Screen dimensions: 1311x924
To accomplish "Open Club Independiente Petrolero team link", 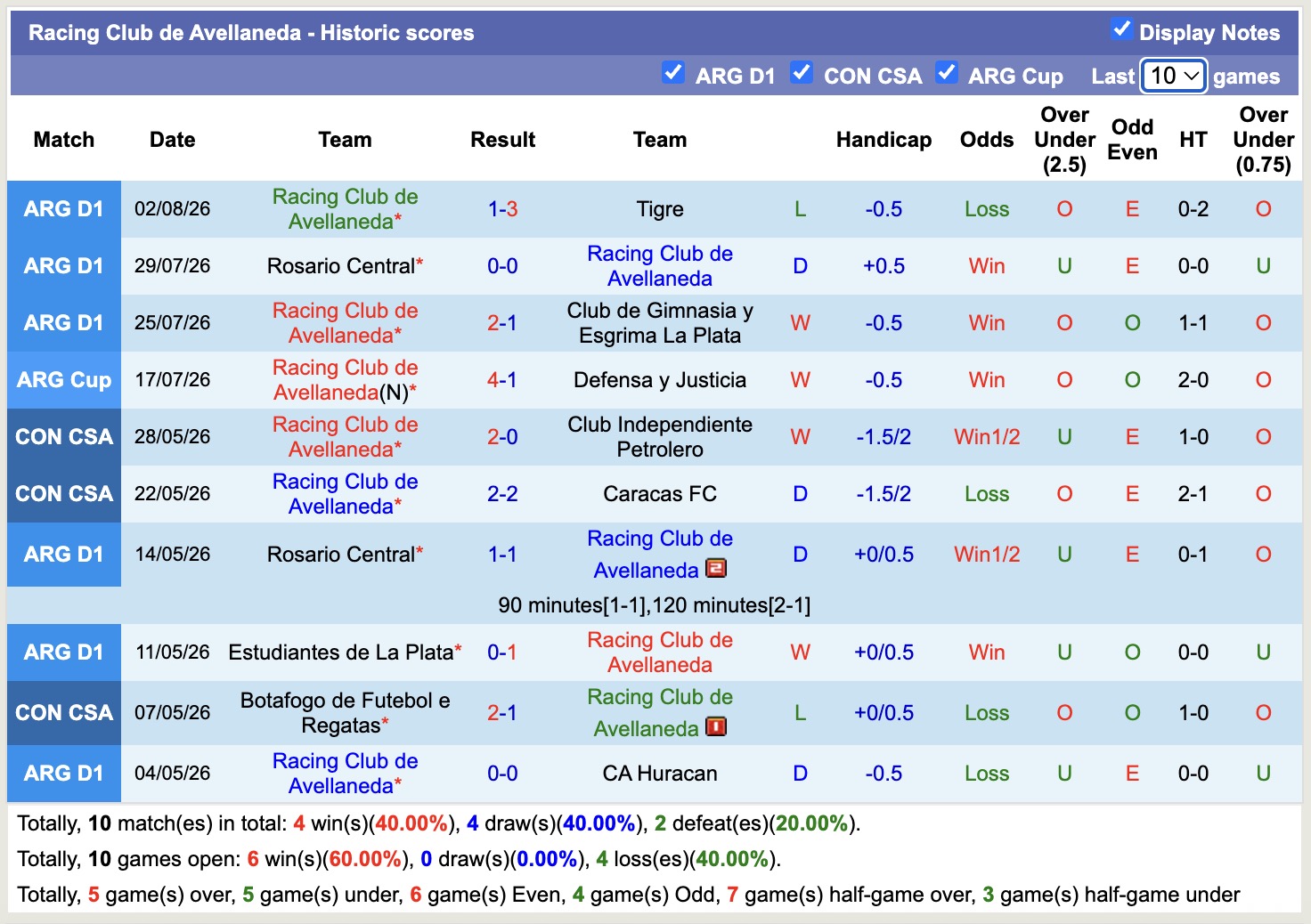I will [x=660, y=437].
